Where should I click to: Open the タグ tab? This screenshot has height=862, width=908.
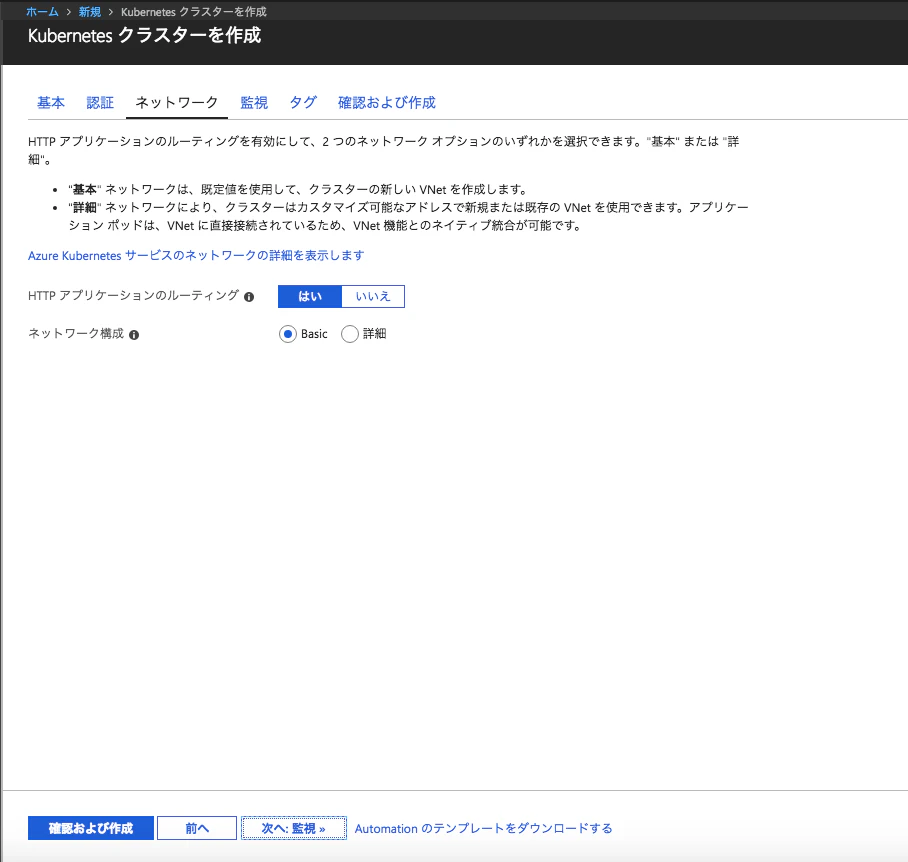[x=303, y=102]
